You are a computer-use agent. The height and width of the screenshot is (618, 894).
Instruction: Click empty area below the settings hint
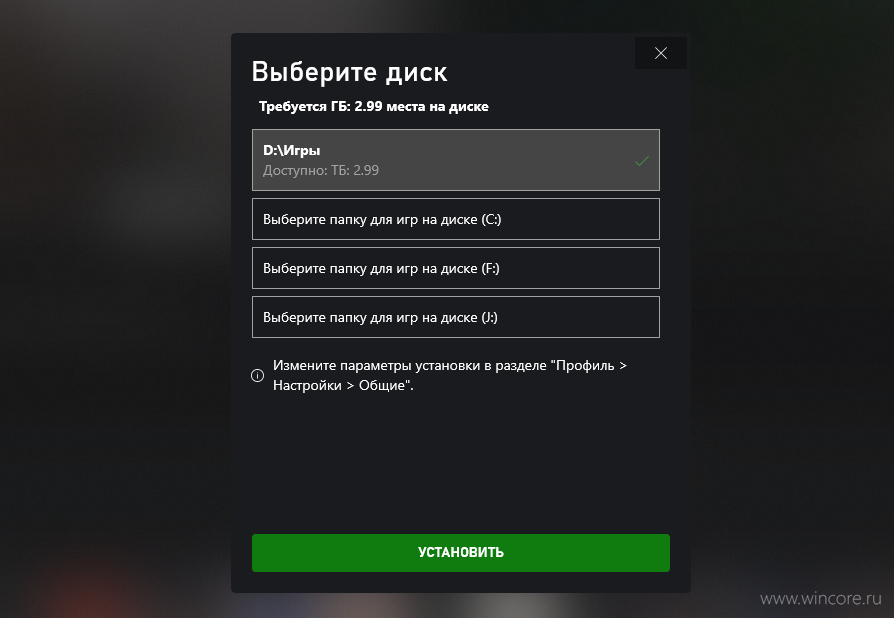461,462
